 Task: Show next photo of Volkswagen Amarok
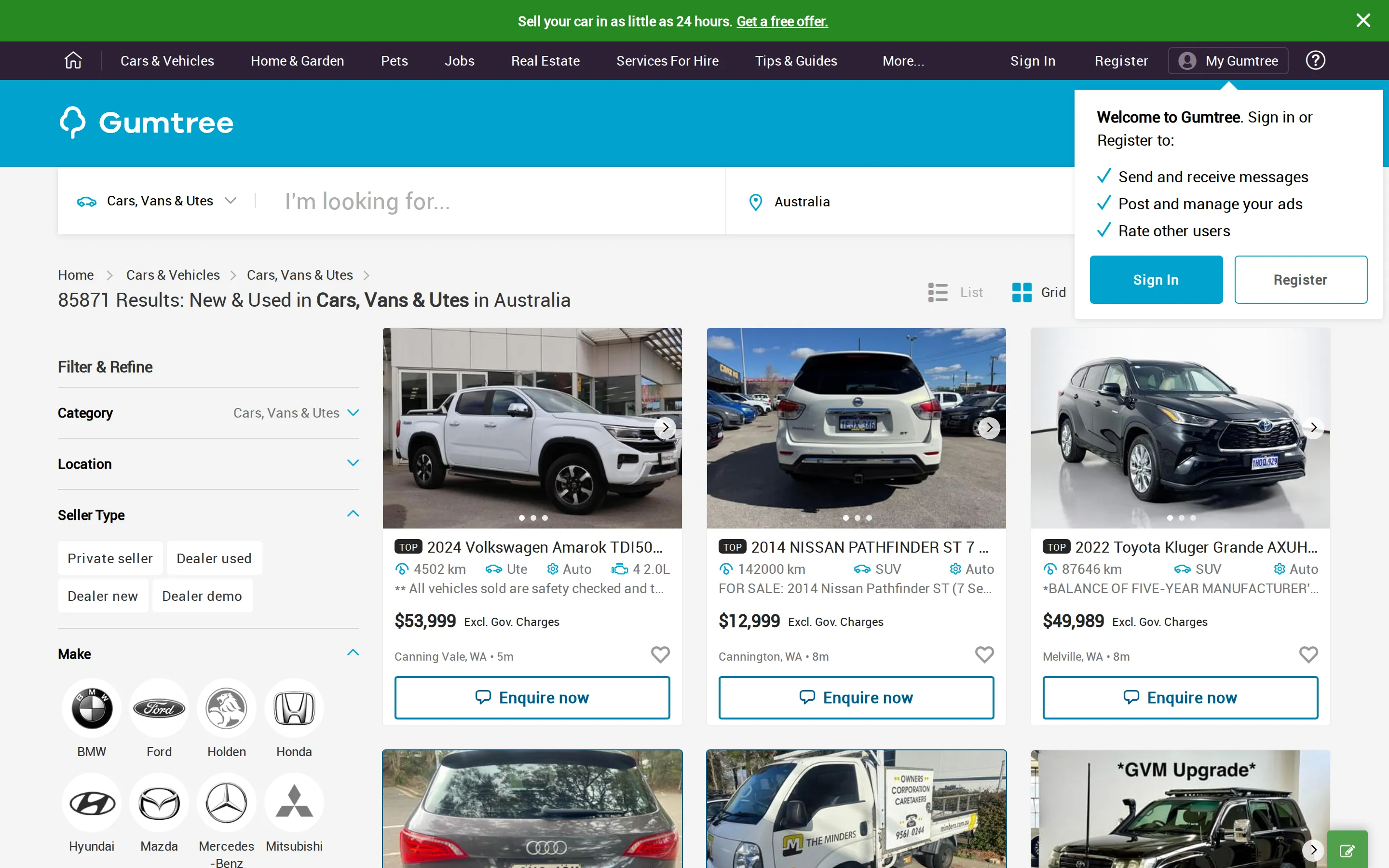pos(665,427)
